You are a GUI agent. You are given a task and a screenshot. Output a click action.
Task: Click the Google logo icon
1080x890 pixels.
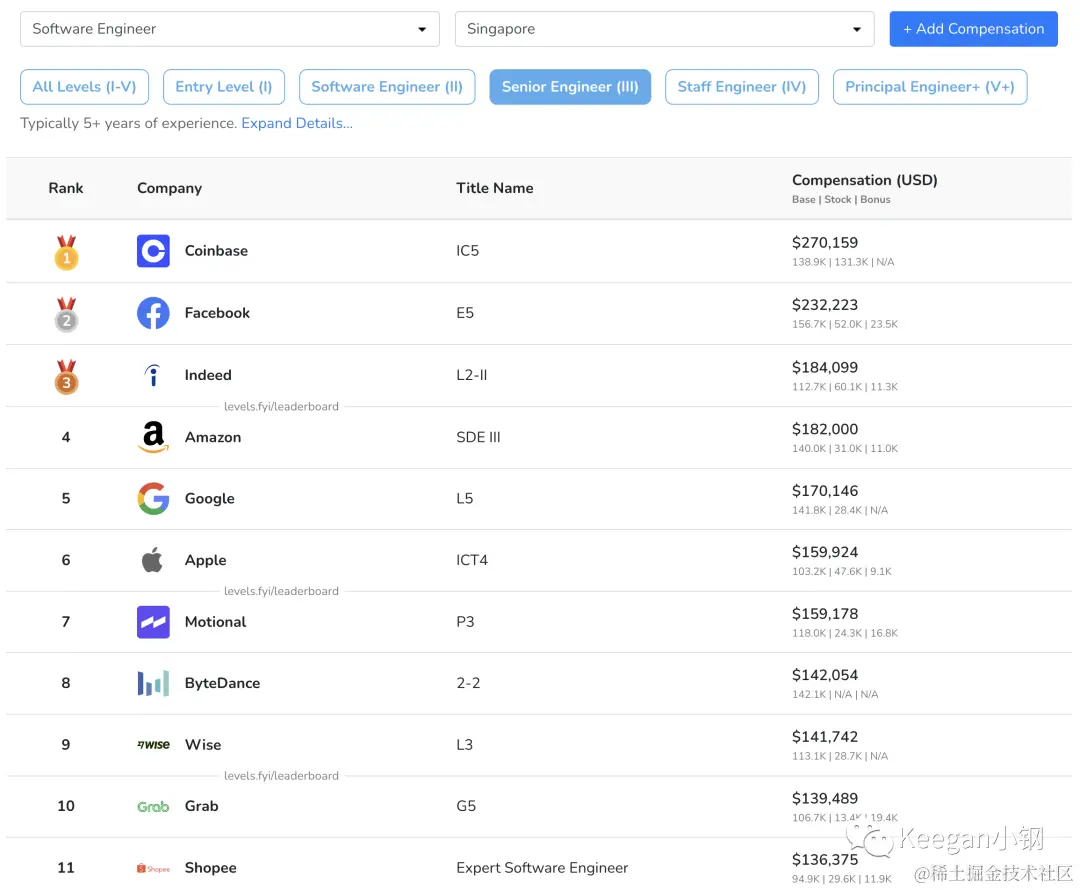coord(153,498)
